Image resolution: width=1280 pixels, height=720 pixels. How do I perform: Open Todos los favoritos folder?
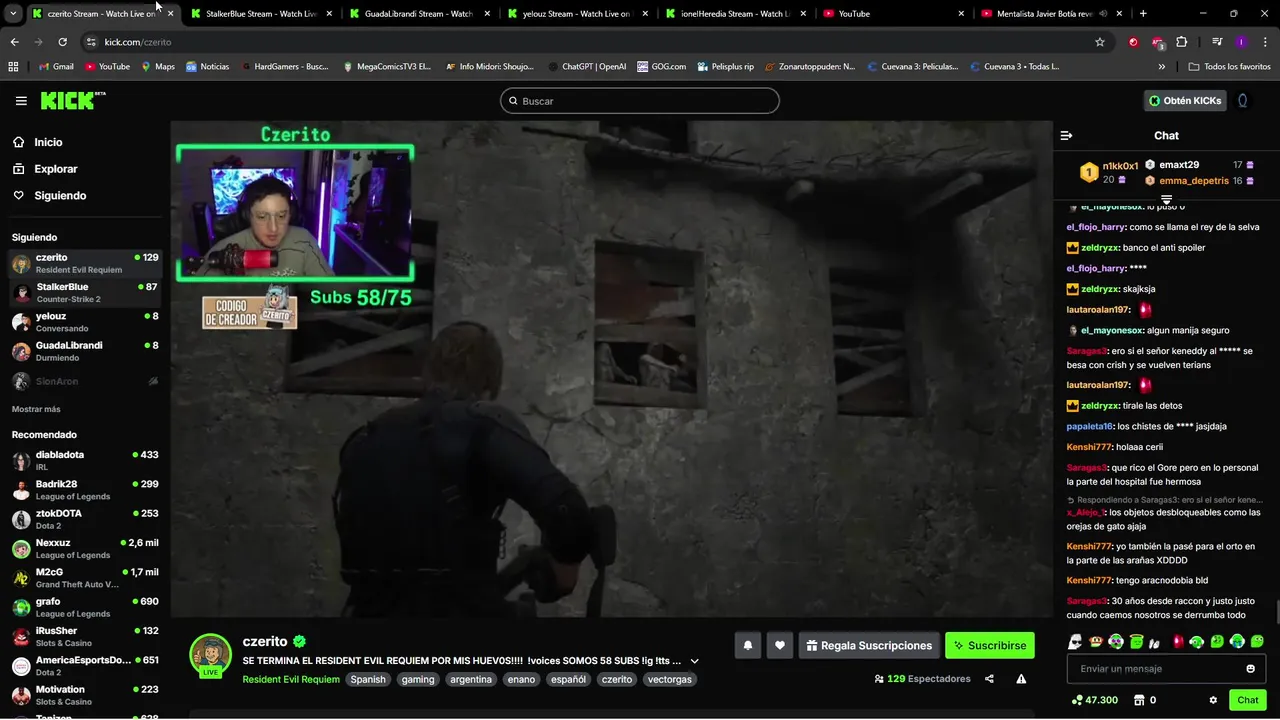point(1229,67)
